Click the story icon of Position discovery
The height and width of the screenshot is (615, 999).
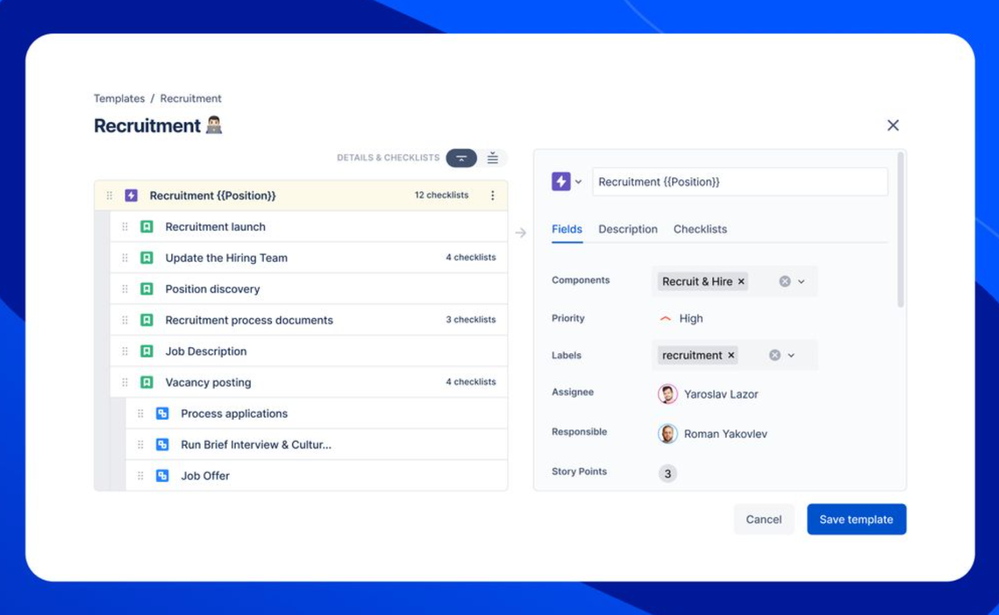tap(147, 289)
